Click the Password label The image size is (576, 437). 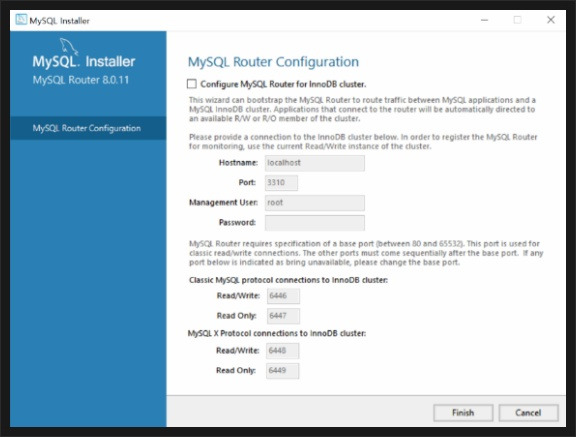click(237, 223)
